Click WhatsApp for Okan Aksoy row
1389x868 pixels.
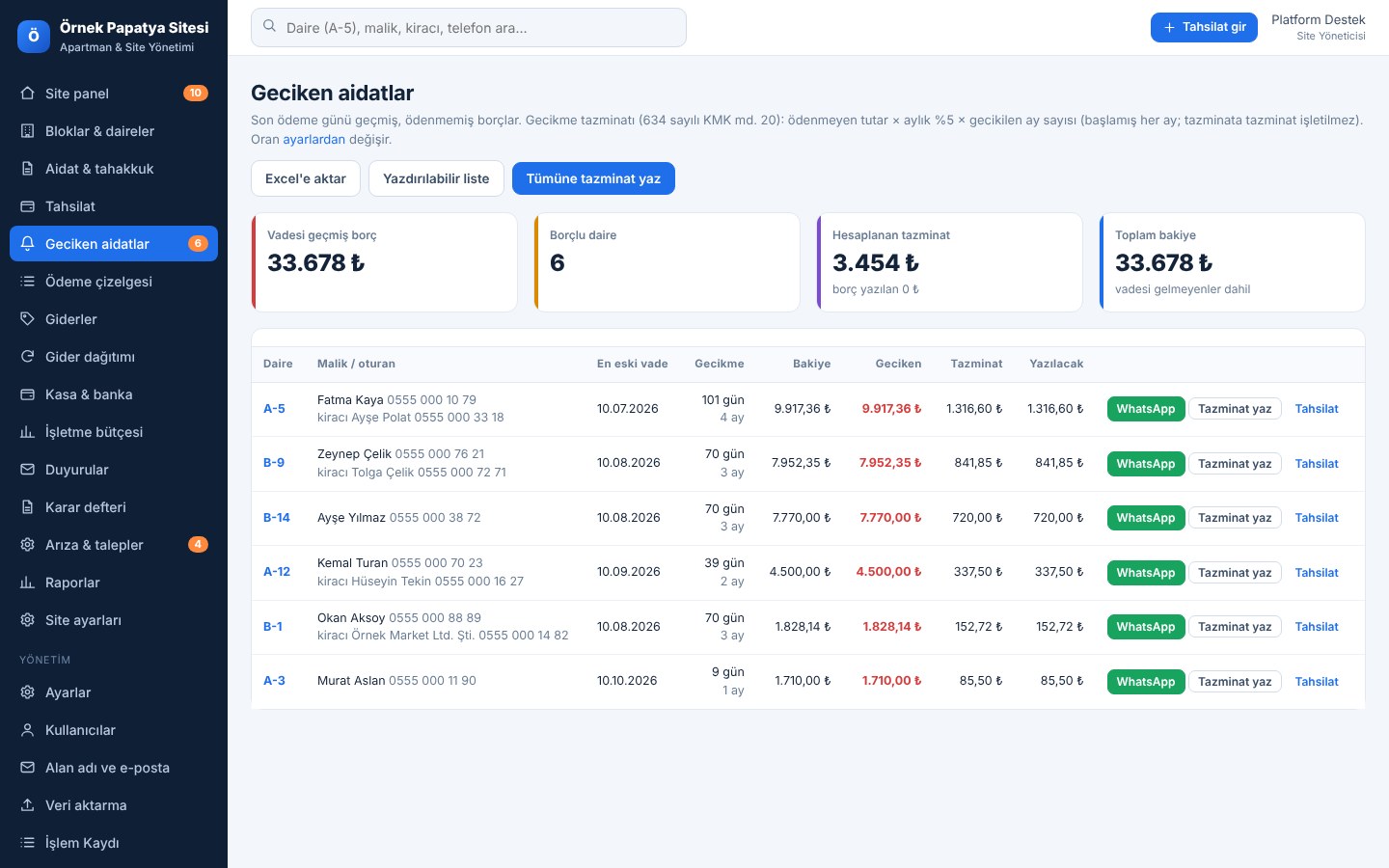(1146, 627)
